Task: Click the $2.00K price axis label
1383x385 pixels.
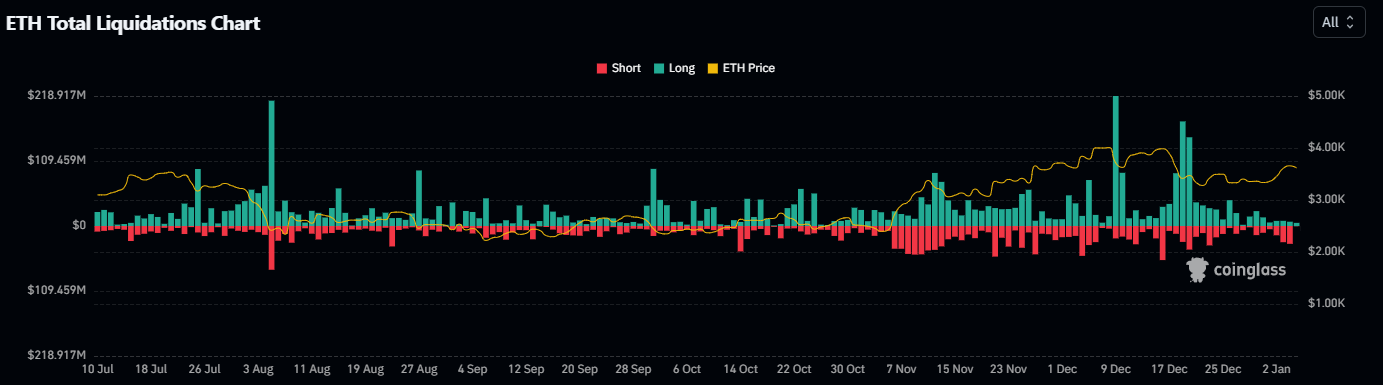Action: (x=1326, y=251)
